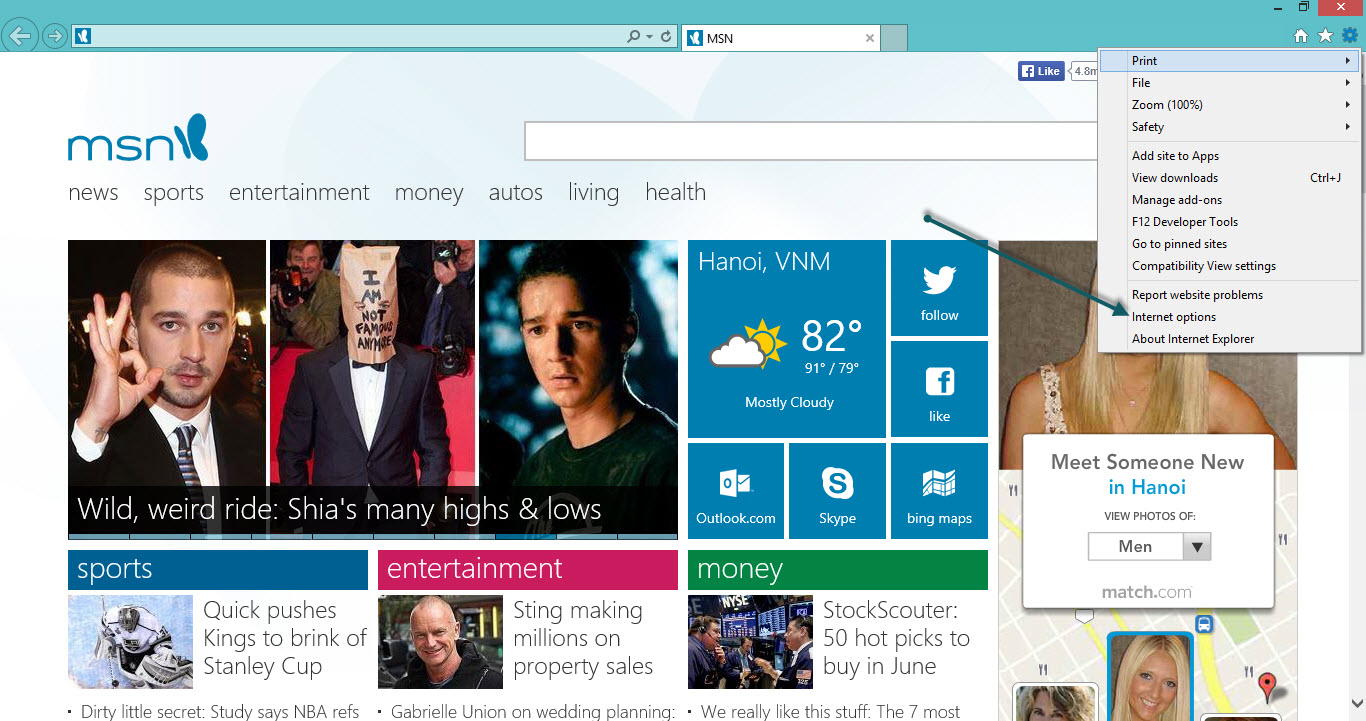1366x721 pixels.
Task: Click the address bar search magnifier icon
Action: point(633,37)
